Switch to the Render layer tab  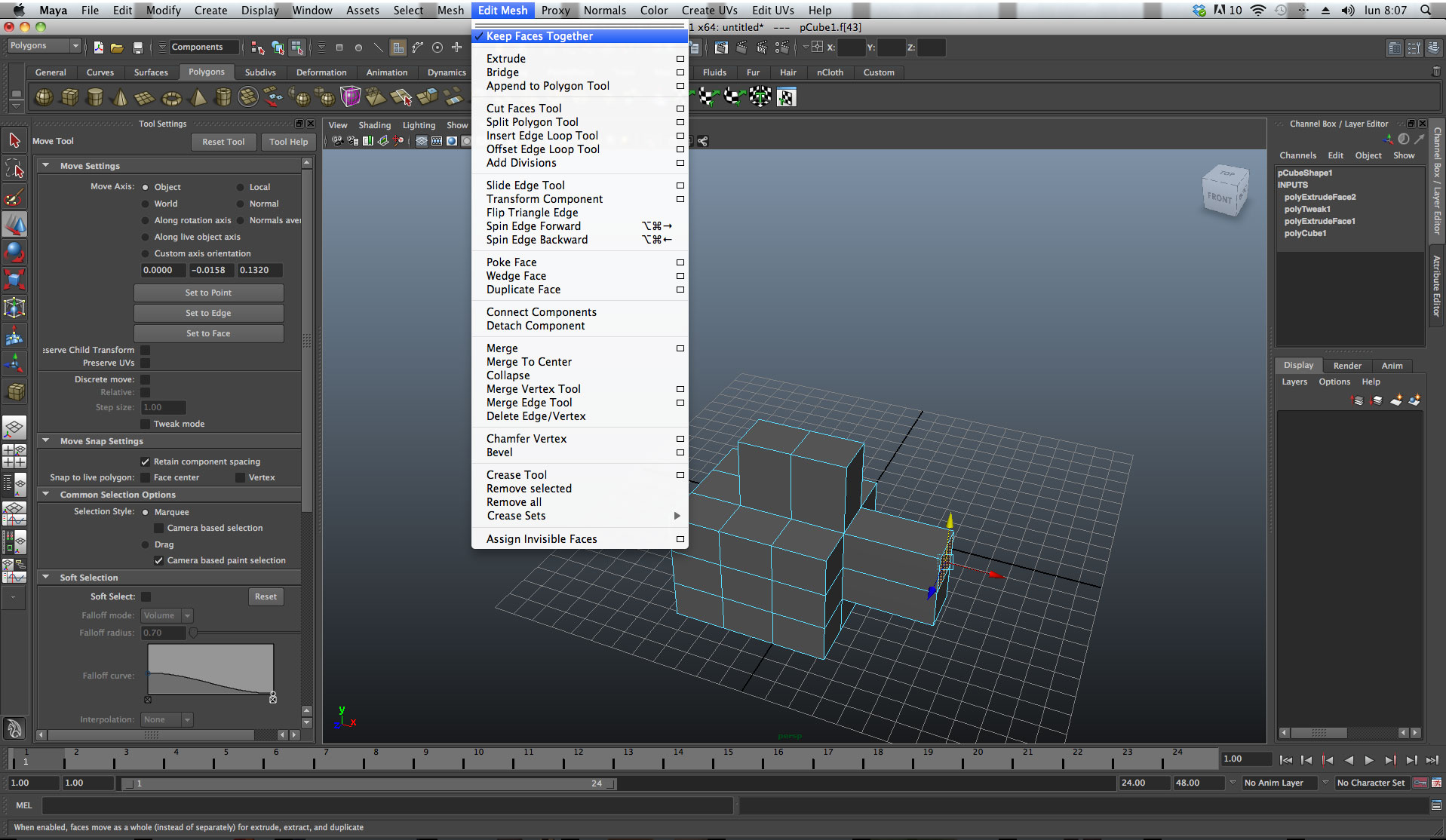click(x=1347, y=366)
